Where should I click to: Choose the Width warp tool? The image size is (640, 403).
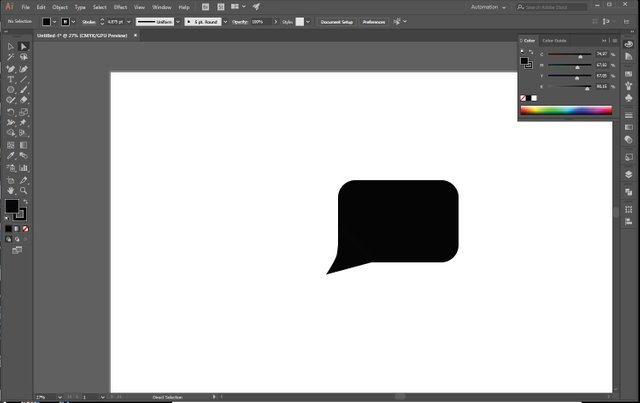(x=11, y=122)
